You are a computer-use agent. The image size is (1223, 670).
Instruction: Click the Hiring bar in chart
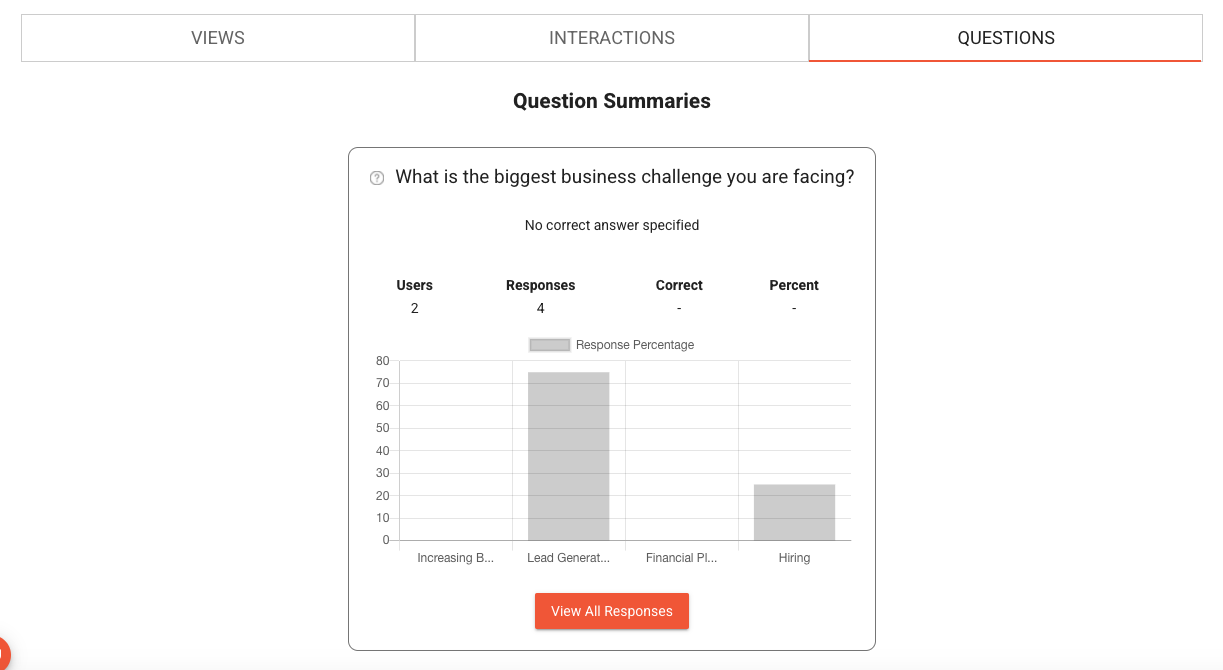point(794,512)
